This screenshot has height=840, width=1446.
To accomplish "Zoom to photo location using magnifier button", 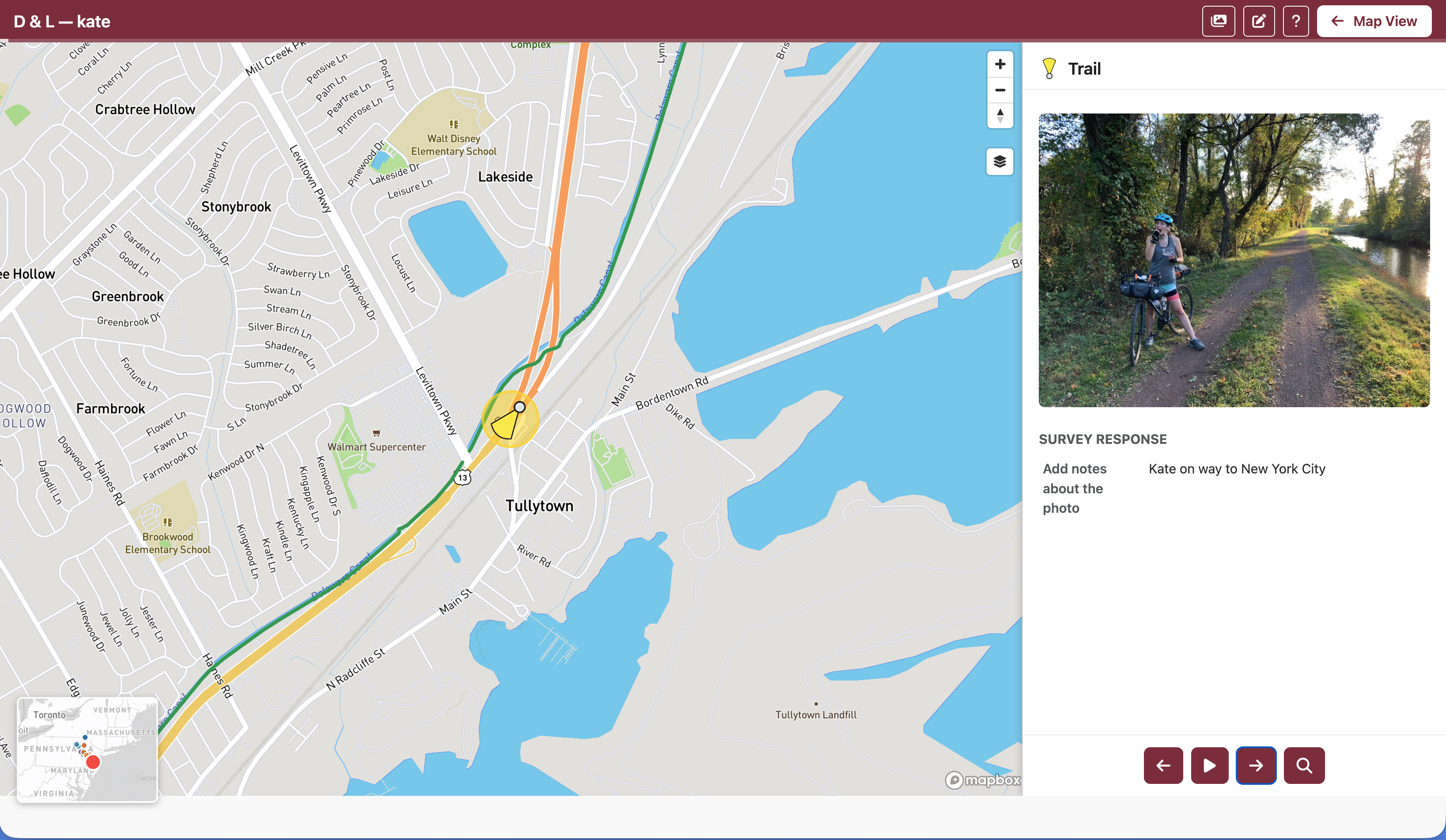I will coord(1304,765).
